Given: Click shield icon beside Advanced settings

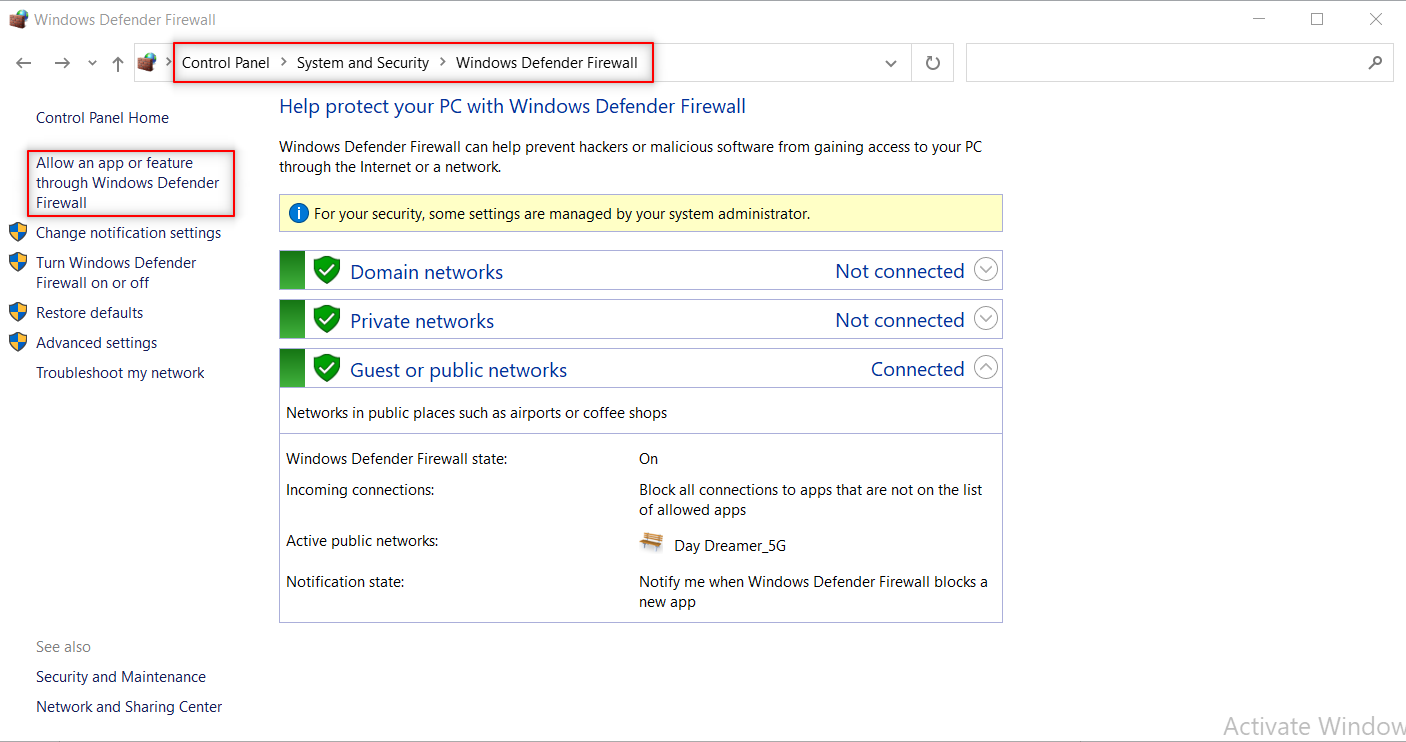Looking at the screenshot, I should click(x=18, y=342).
